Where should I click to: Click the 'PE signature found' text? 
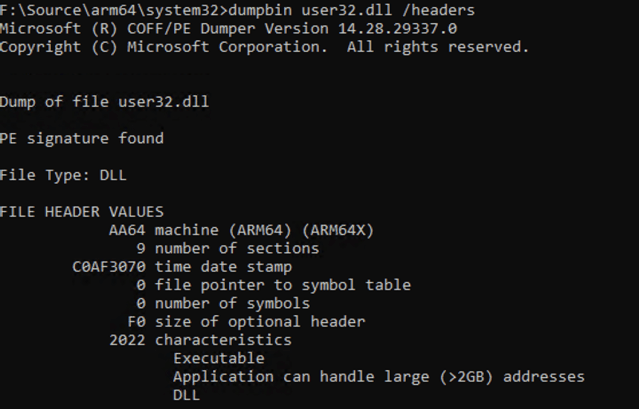click(81, 138)
